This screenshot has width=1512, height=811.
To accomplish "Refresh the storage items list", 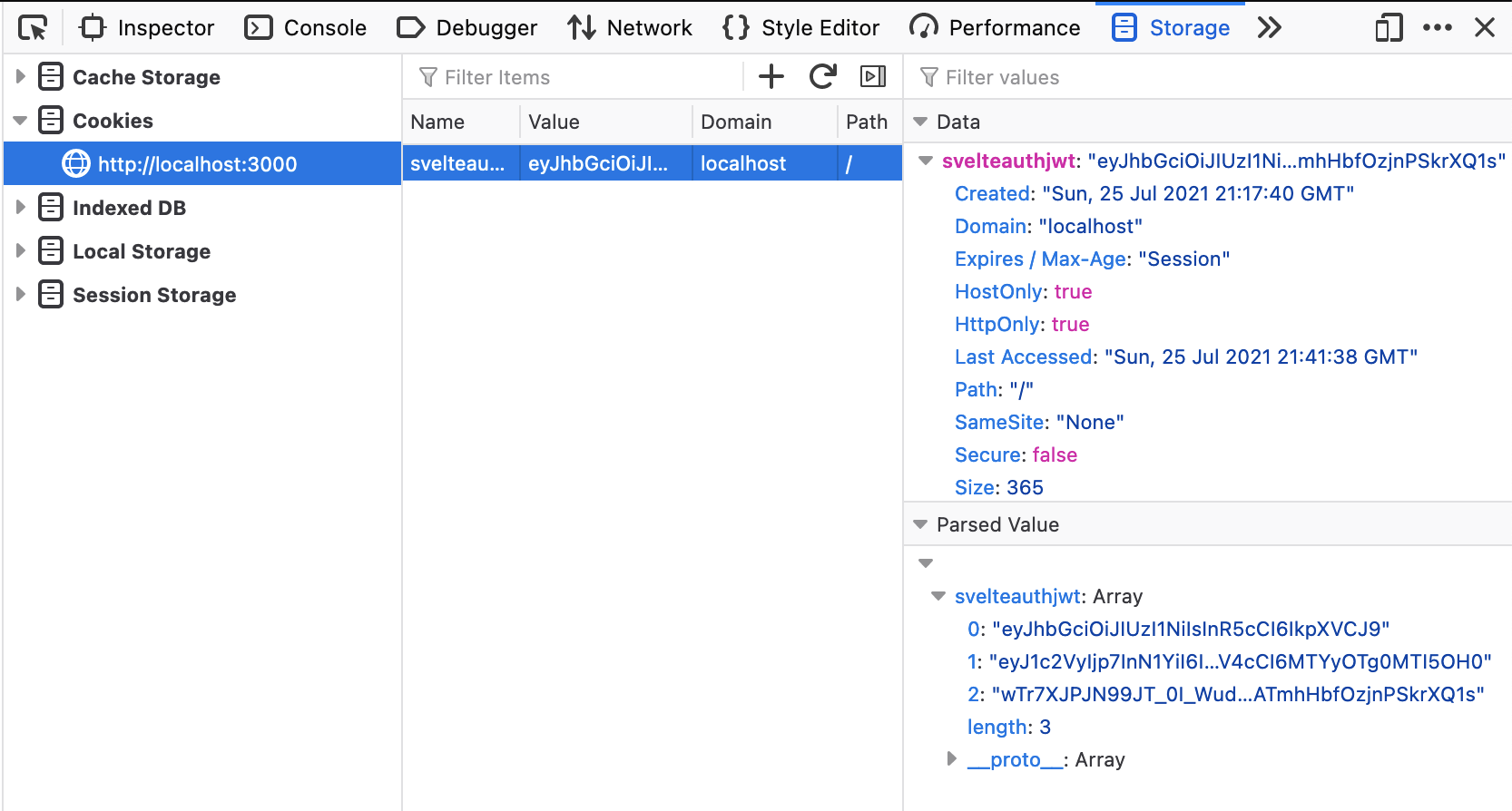I will tap(822, 76).
